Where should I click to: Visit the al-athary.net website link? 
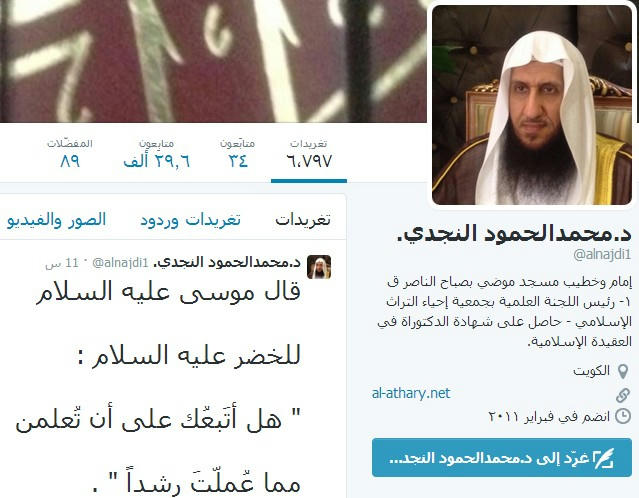[411, 393]
